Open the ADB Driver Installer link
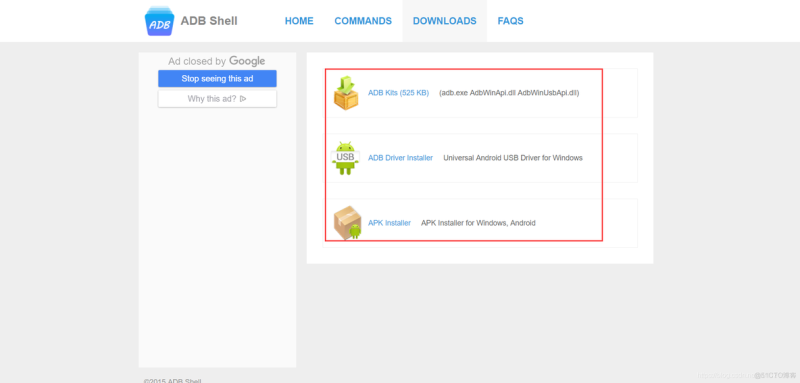 click(401, 158)
